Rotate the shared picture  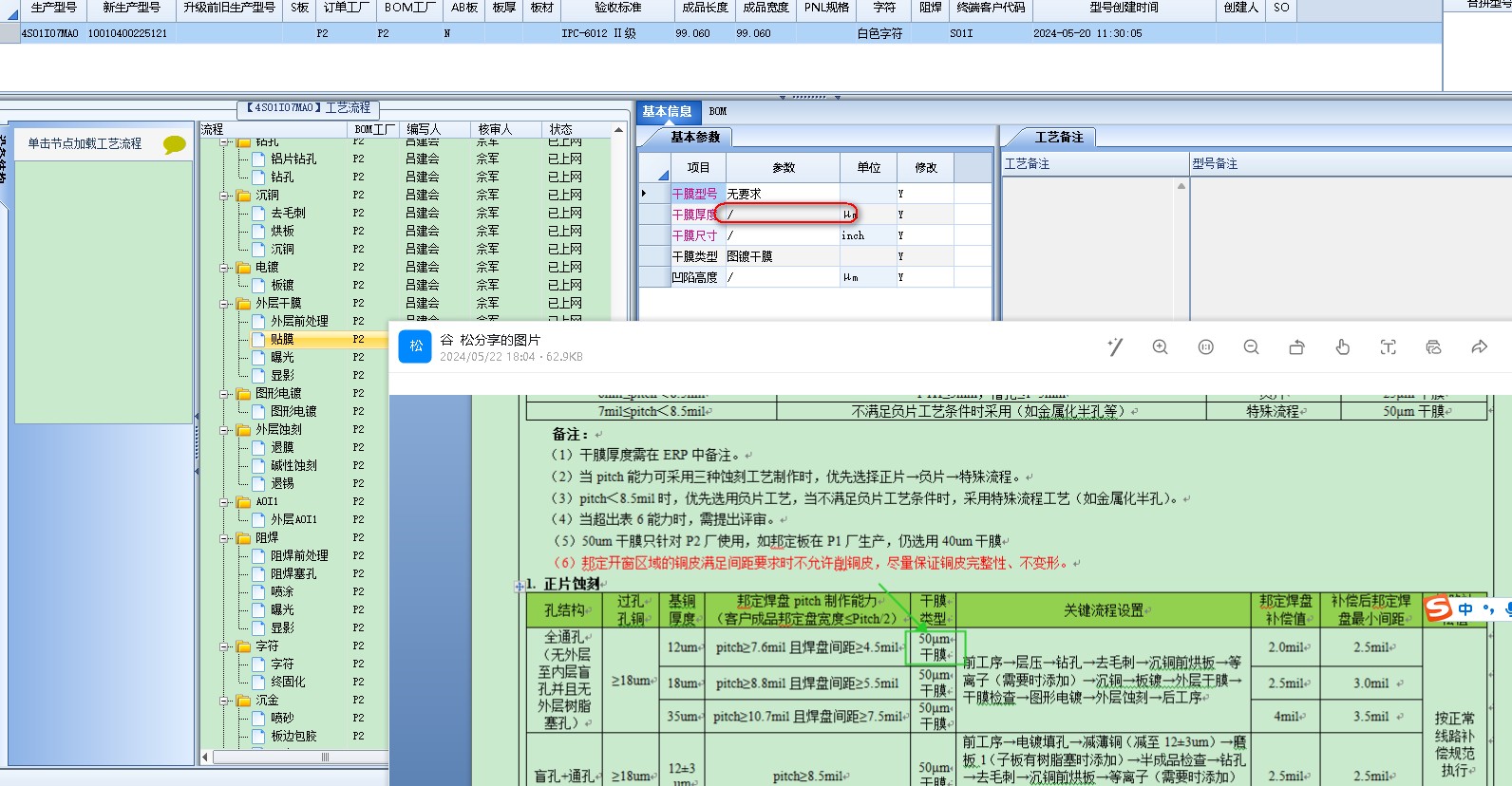pos(1296,347)
